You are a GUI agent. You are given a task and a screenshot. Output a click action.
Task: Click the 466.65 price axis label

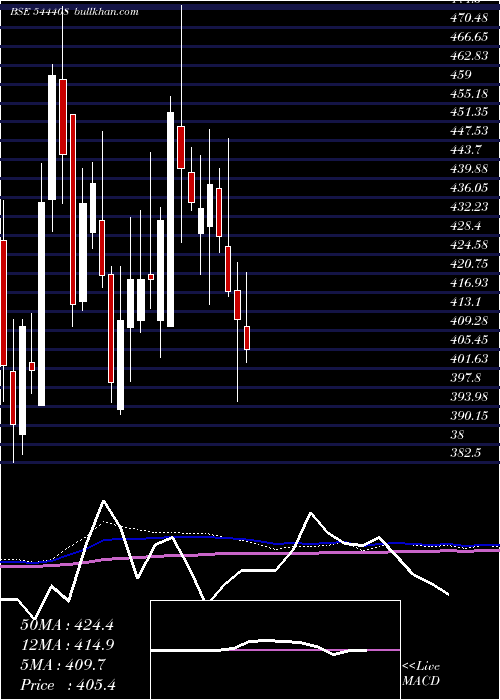point(469,37)
